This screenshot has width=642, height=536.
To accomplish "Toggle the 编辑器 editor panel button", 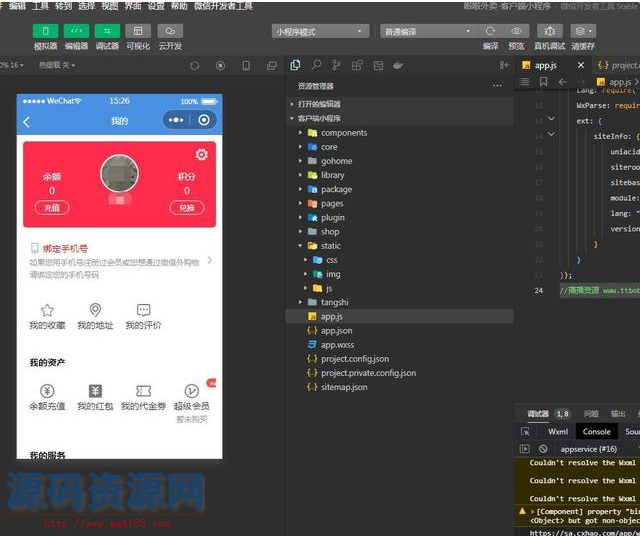I will pyautogui.click(x=76, y=32).
